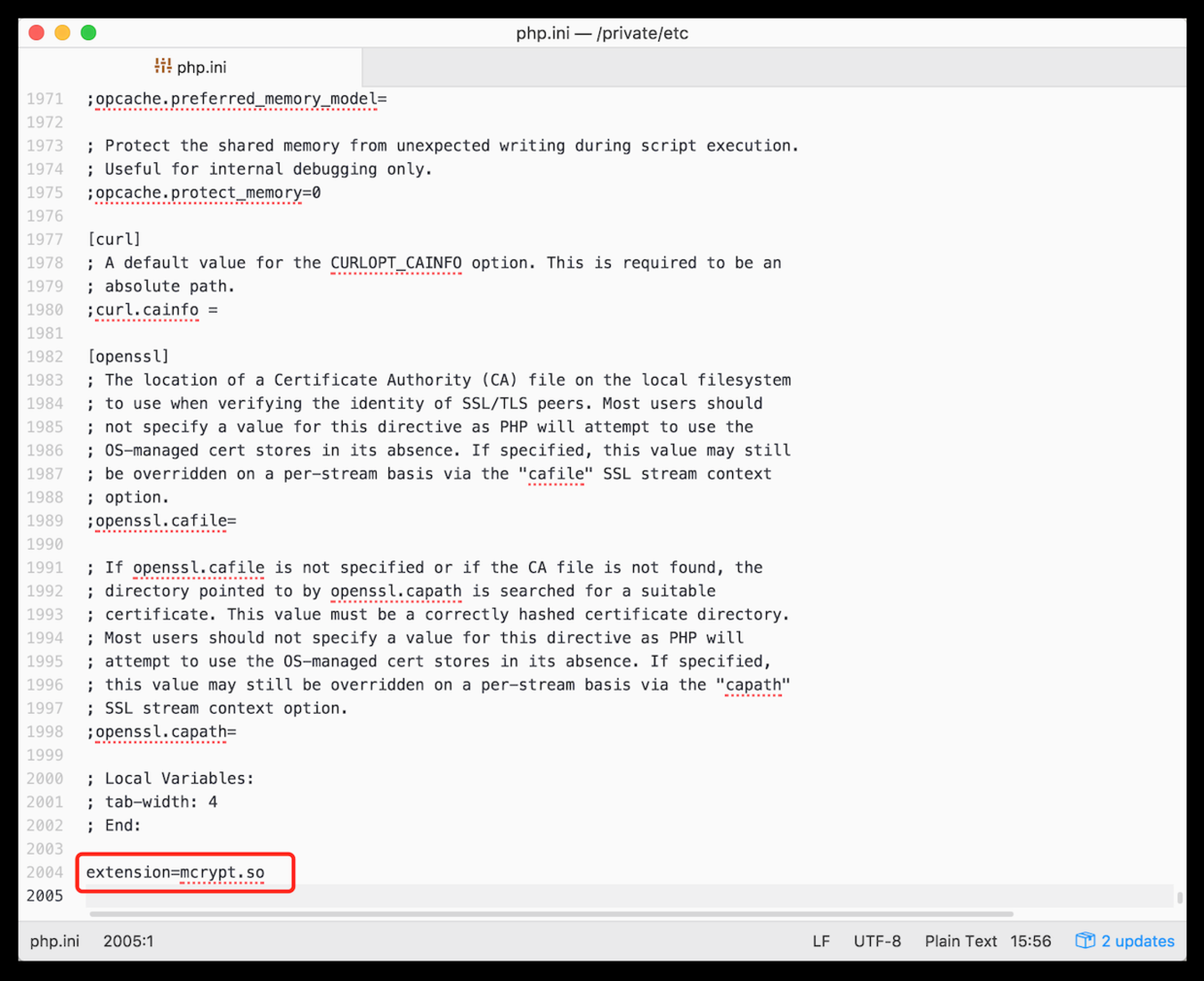Viewport: 1204px width, 981px height.
Task: Click the vertical scrollbar thumb at right edge
Action: click(1180, 897)
